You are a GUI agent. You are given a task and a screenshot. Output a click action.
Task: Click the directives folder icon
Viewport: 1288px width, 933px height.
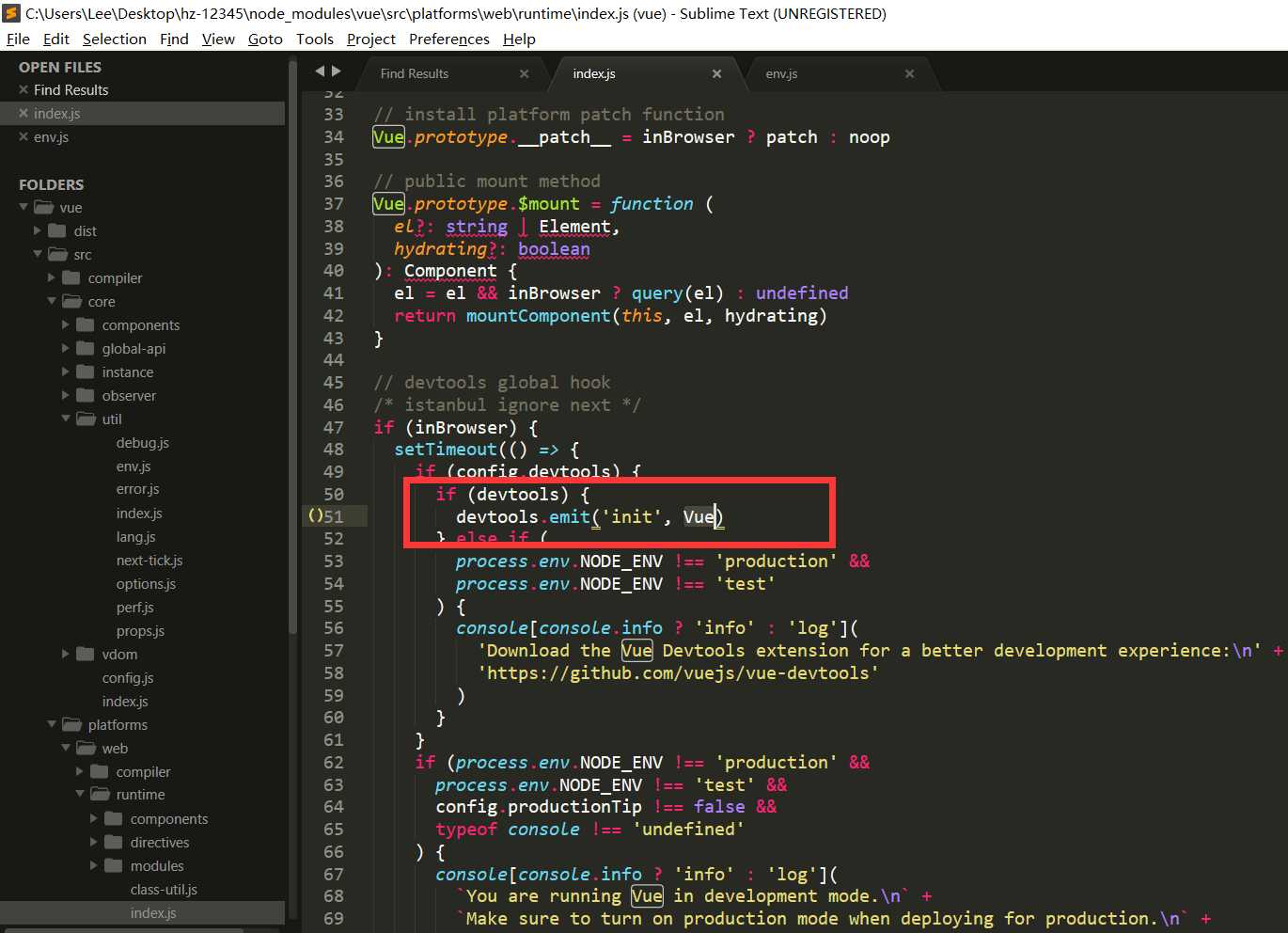pyautogui.click(x=114, y=842)
